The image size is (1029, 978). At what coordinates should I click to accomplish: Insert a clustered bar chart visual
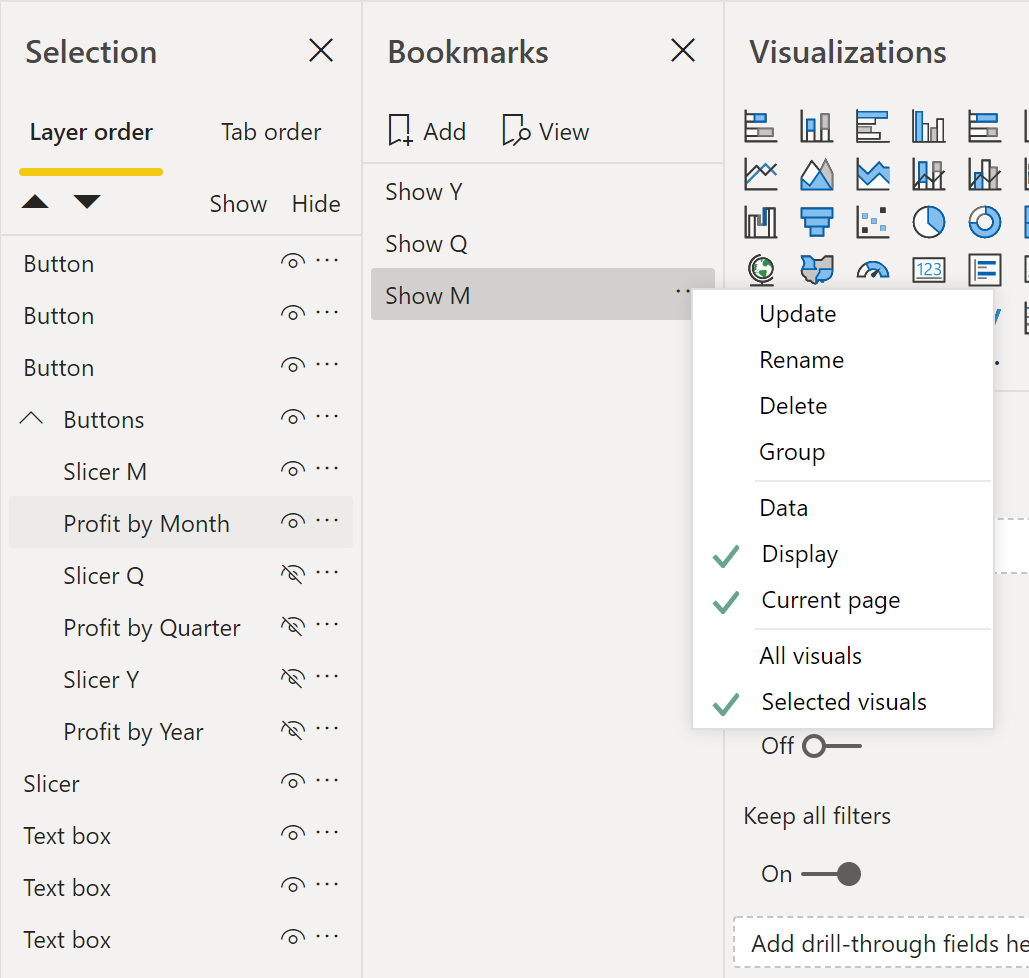[873, 127]
